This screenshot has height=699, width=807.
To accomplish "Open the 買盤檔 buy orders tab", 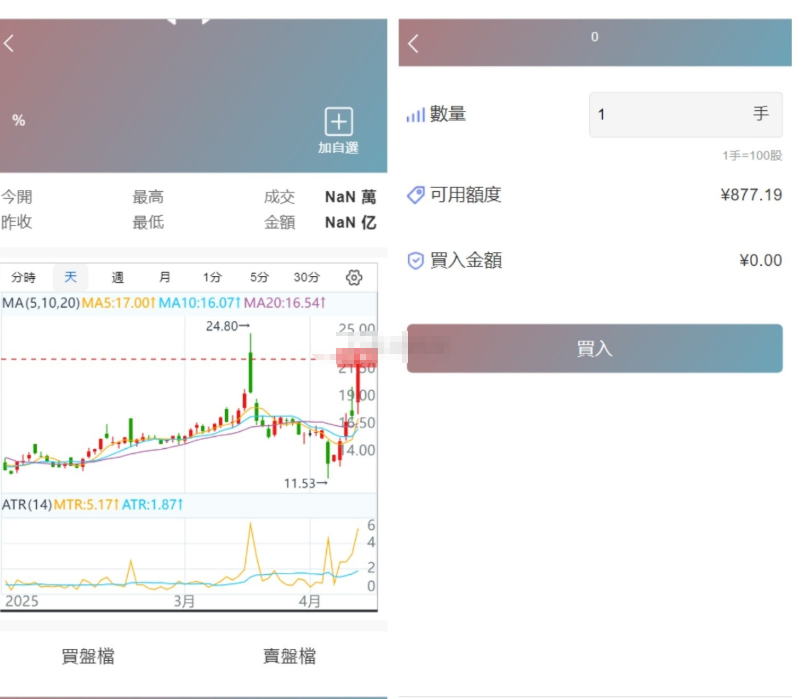I will 88,656.
